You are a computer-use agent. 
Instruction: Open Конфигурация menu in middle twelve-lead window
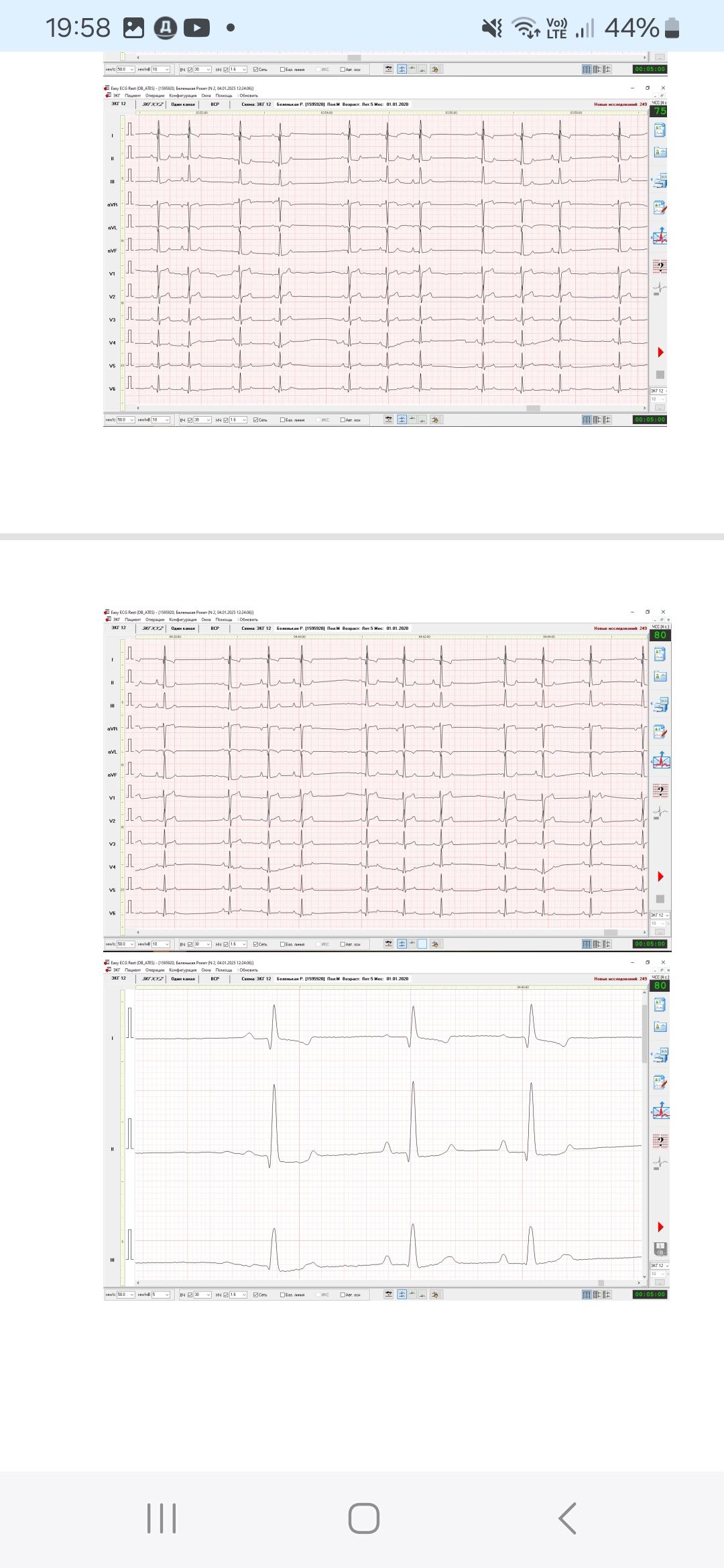pos(183,620)
